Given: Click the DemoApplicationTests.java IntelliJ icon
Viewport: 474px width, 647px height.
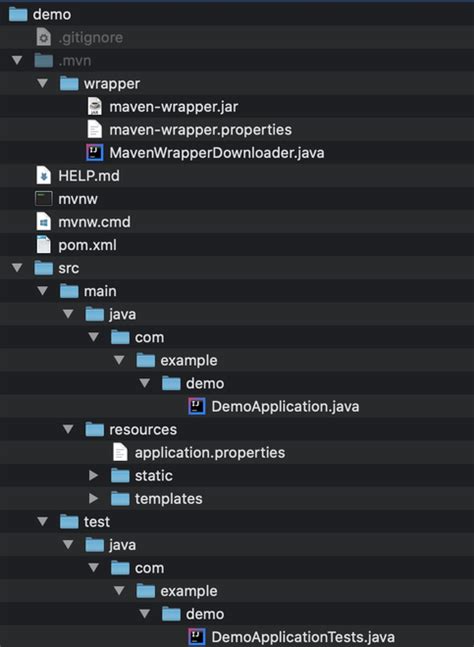Looking at the screenshot, I should tap(197, 637).
